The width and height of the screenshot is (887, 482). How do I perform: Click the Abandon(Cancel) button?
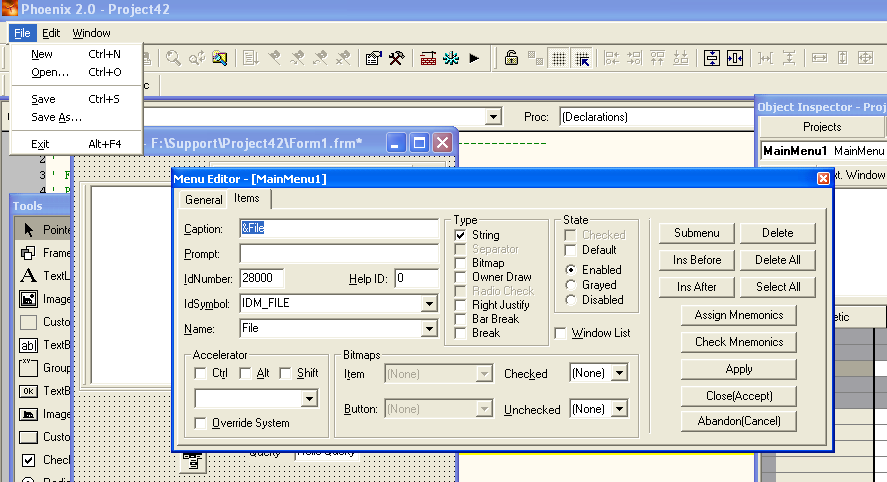(739, 421)
